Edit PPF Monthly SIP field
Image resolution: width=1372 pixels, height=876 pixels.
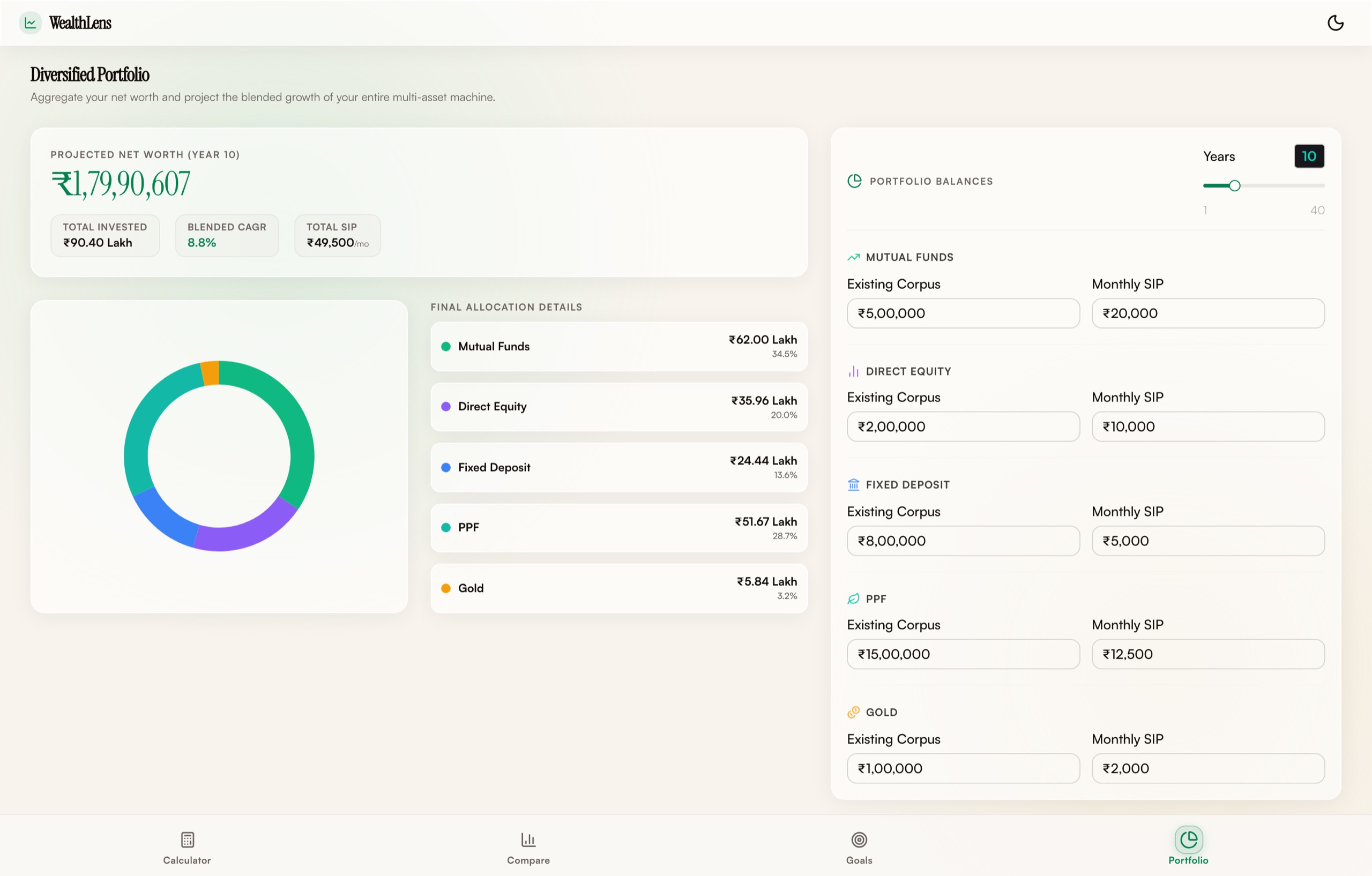pyautogui.click(x=1207, y=654)
